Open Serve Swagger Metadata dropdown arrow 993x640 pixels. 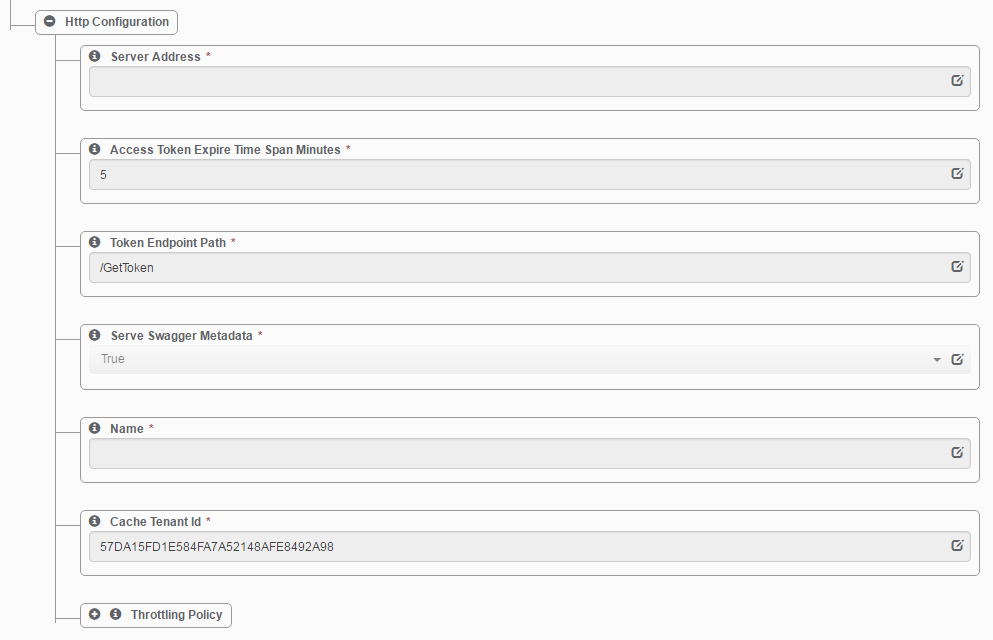coord(937,360)
